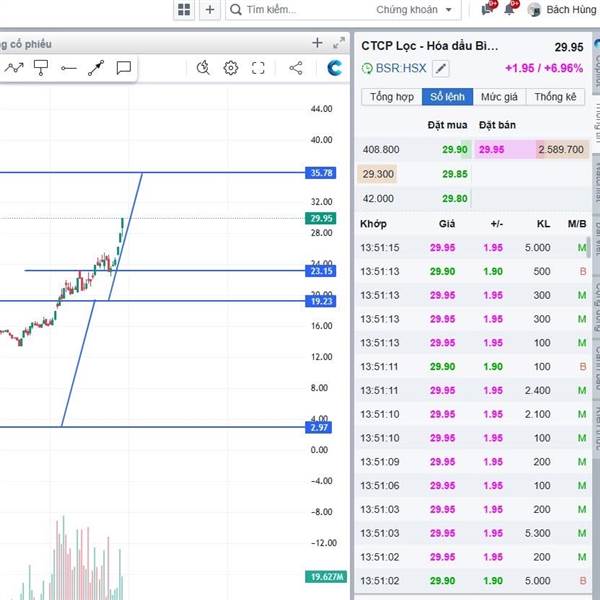This screenshot has width=600, height=600.
Task: Open the bell notifications icon
Action: coord(511,8)
